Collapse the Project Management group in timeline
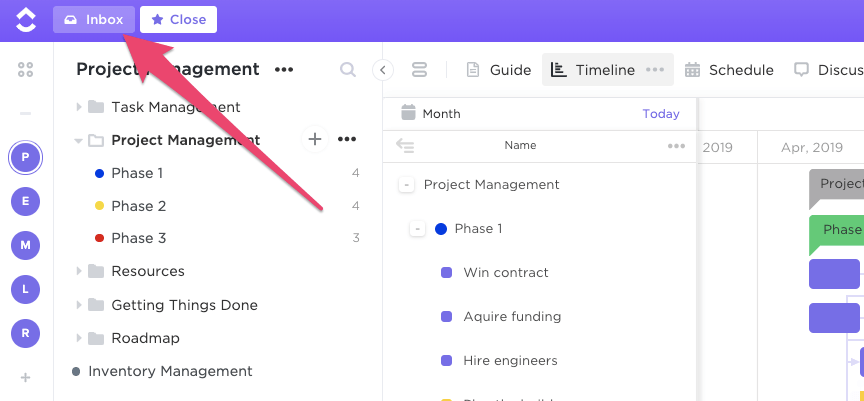 [406, 185]
